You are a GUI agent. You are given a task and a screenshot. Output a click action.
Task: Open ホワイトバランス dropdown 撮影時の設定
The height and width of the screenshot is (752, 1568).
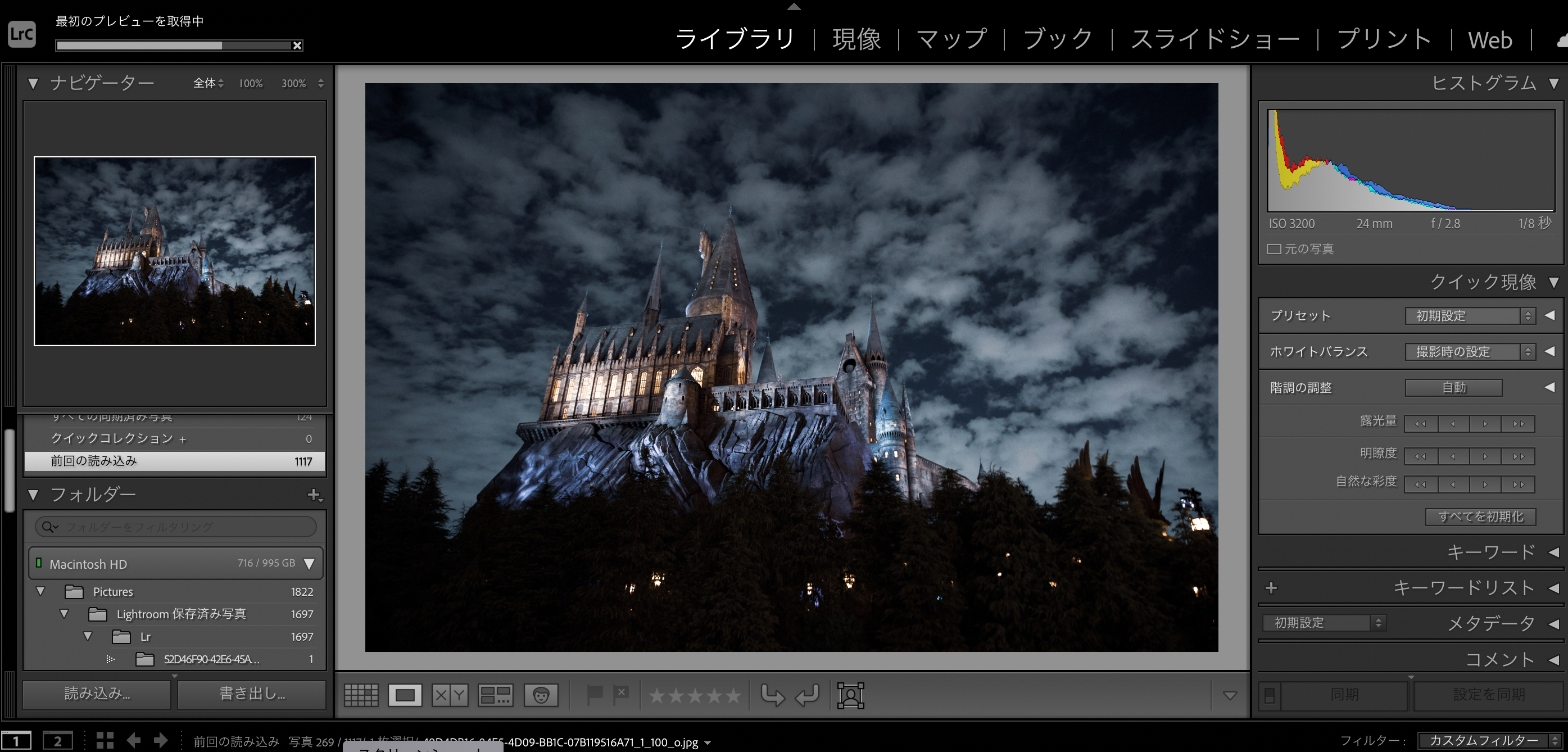pyautogui.click(x=1470, y=352)
